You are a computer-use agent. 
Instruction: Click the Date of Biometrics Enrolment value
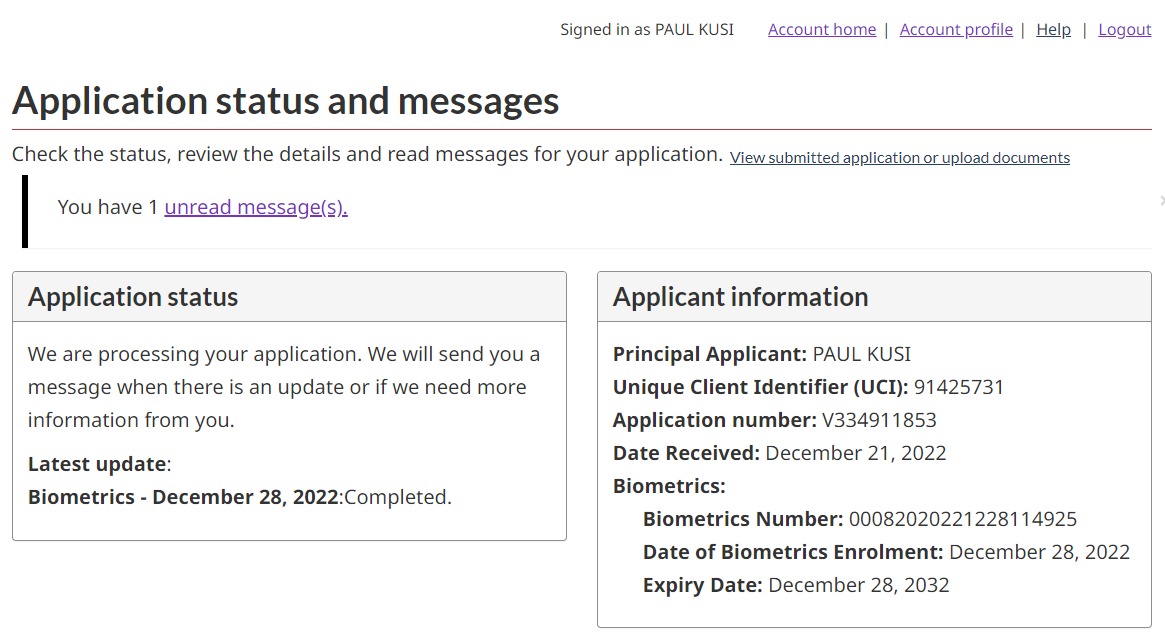click(1039, 552)
